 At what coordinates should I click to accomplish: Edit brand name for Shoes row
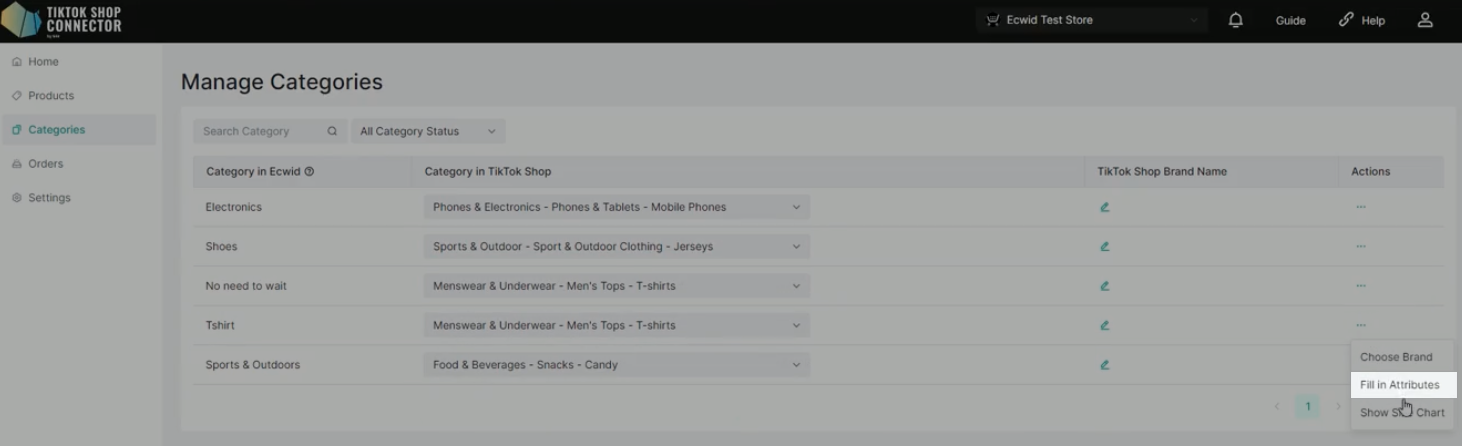pos(1104,246)
